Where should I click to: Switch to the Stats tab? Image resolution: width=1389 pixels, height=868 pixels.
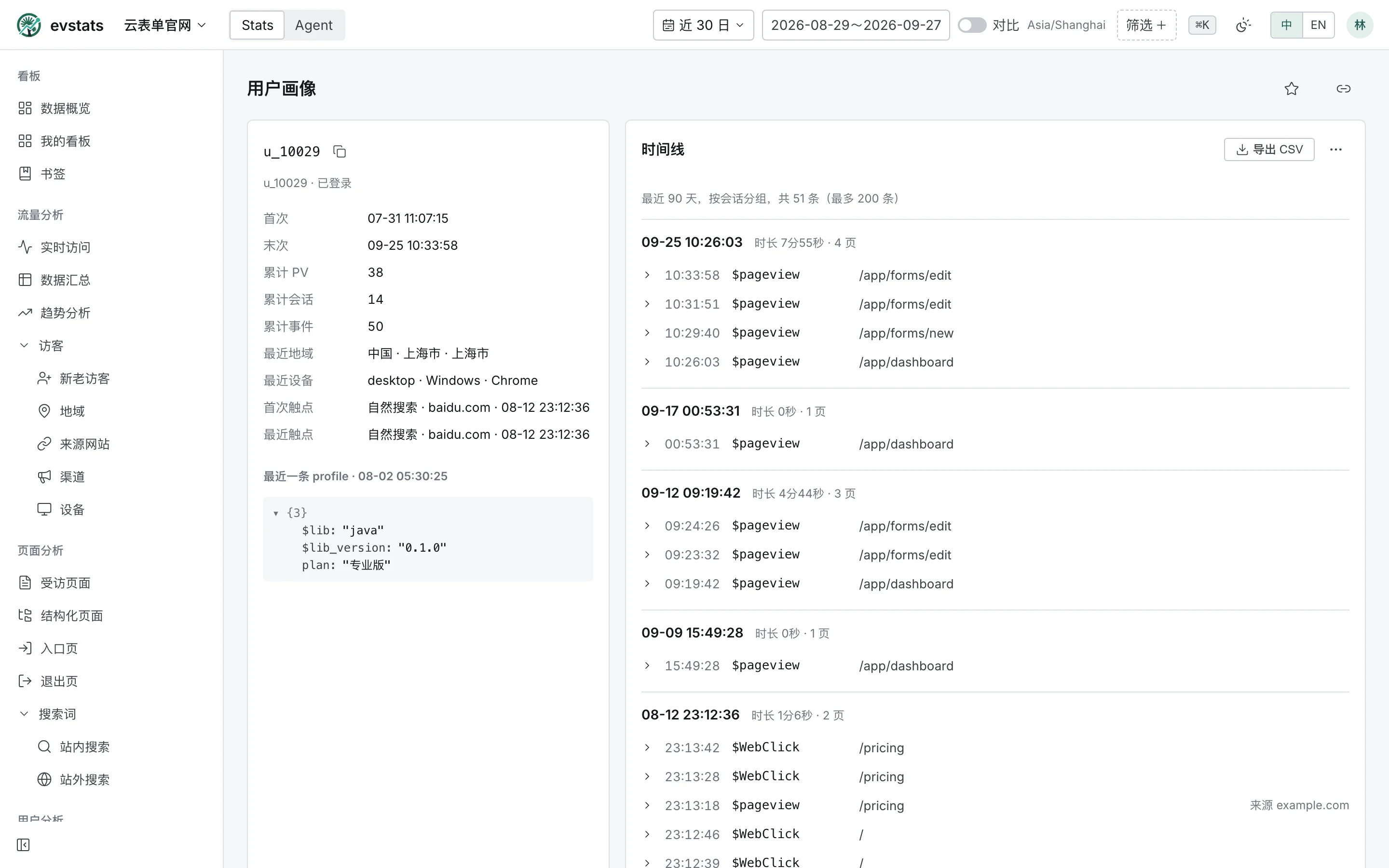coord(257,25)
